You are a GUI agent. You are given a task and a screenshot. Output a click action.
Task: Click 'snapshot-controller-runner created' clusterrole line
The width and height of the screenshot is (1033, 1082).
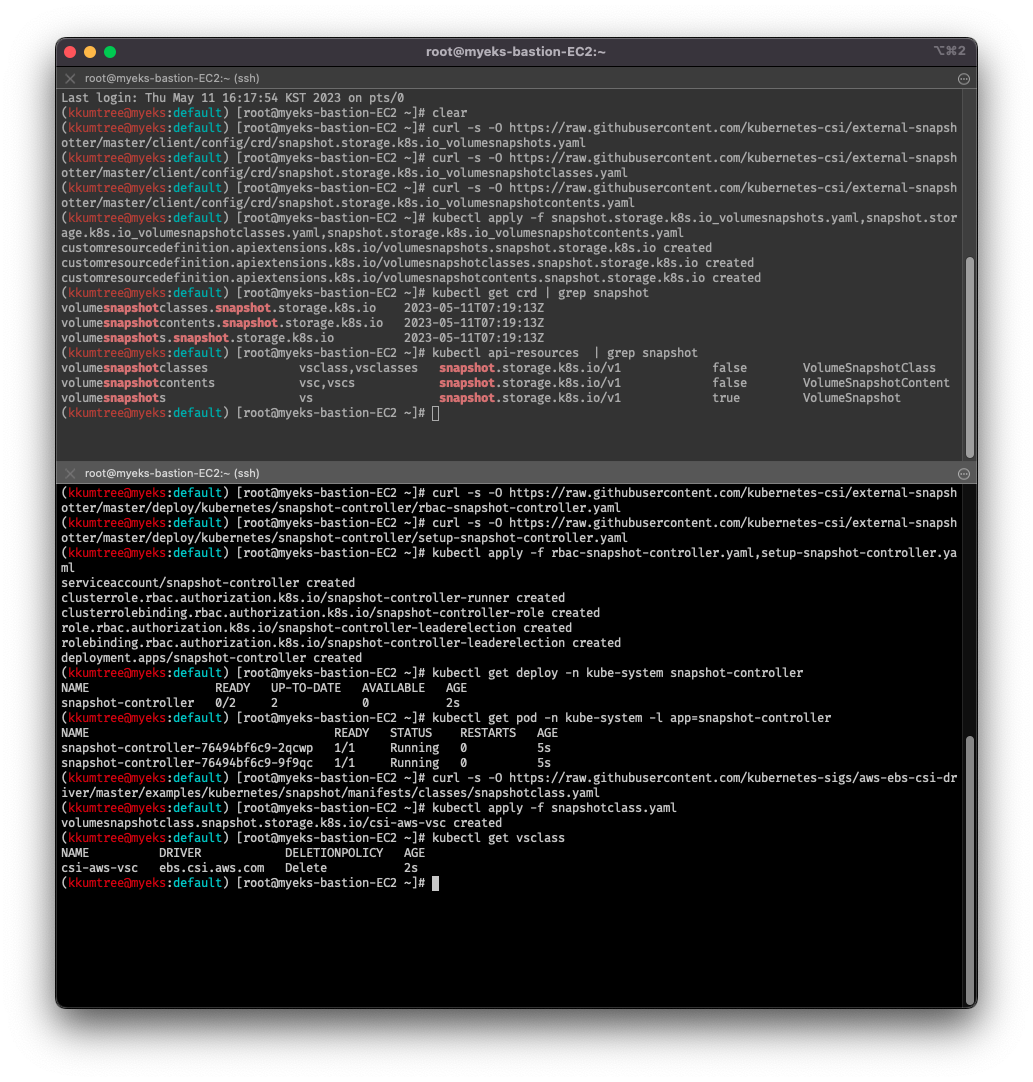tap(313, 598)
